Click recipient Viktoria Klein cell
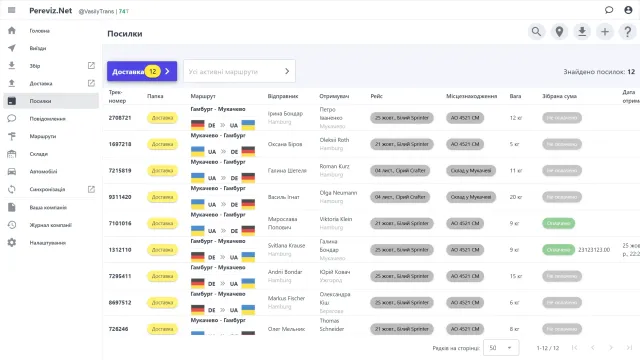640x360 pixels. 336,223
